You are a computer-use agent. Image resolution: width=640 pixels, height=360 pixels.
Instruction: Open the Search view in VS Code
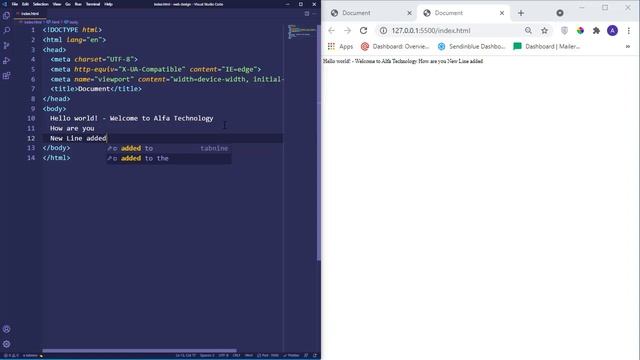pos(7,31)
